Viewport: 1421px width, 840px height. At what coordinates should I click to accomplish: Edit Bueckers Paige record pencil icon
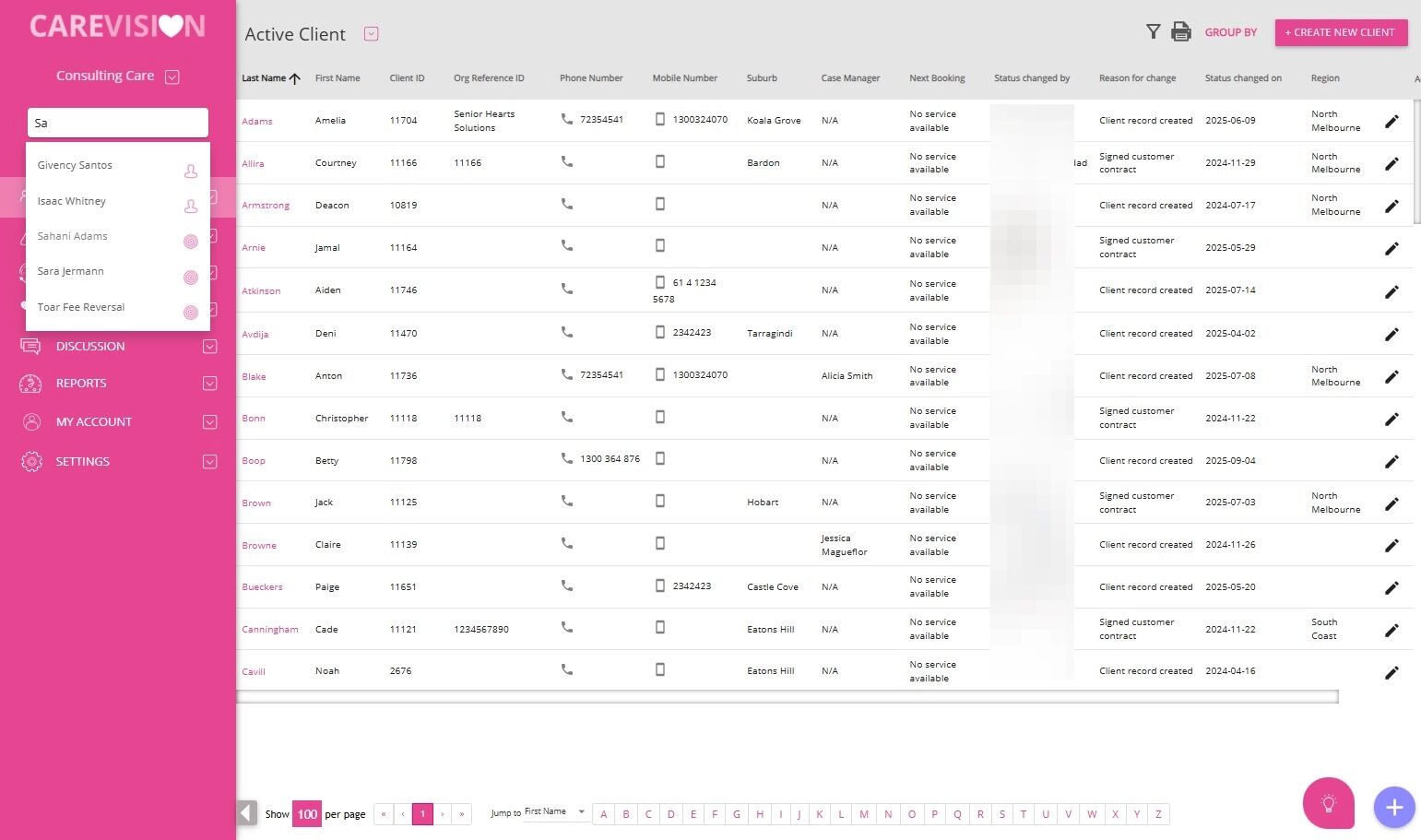tap(1392, 587)
